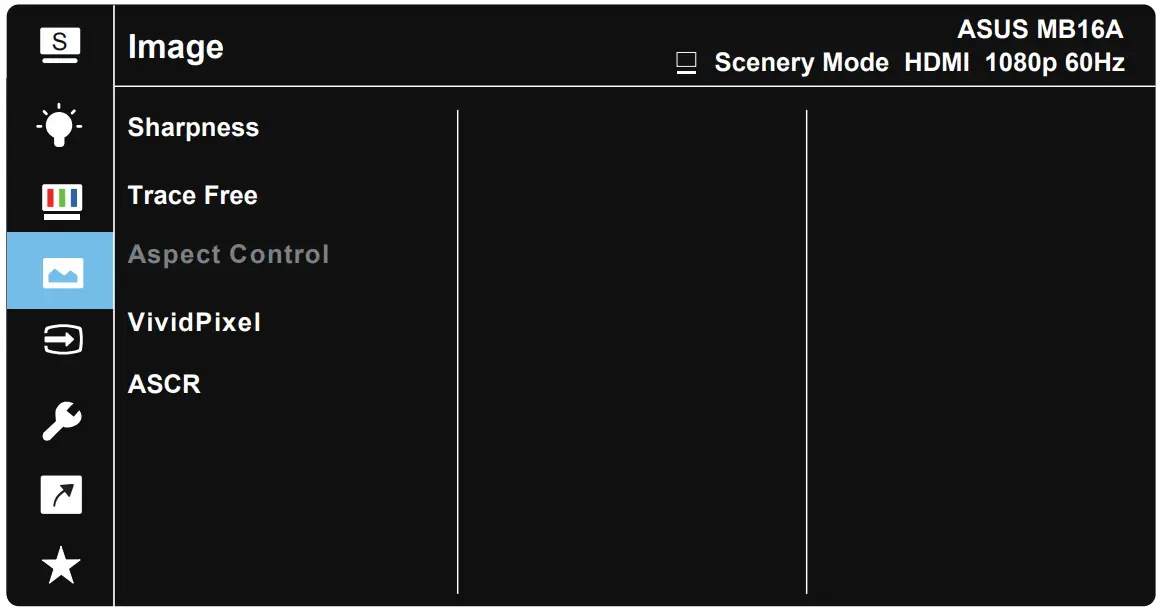This screenshot has height=612, width=1161.
Task: Open MyFavorite star icon
Action: click(x=60, y=567)
